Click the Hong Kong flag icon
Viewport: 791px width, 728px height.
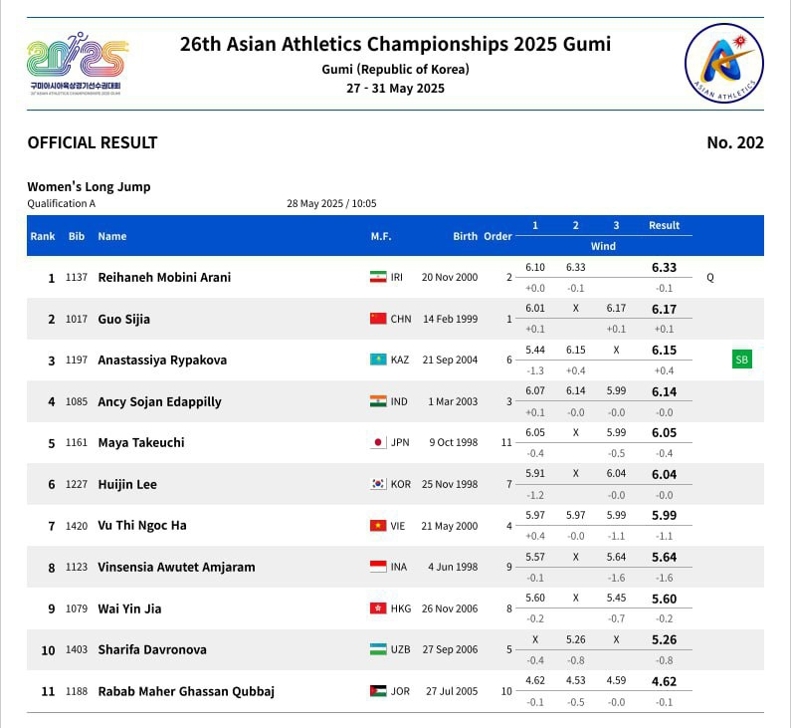[x=378, y=608]
